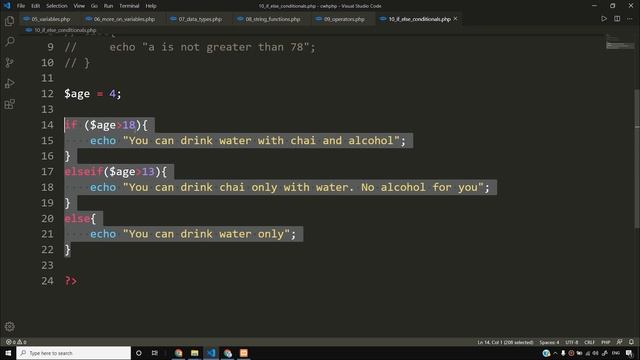Click commented 'a is not greater than 78'

coord(225,47)
